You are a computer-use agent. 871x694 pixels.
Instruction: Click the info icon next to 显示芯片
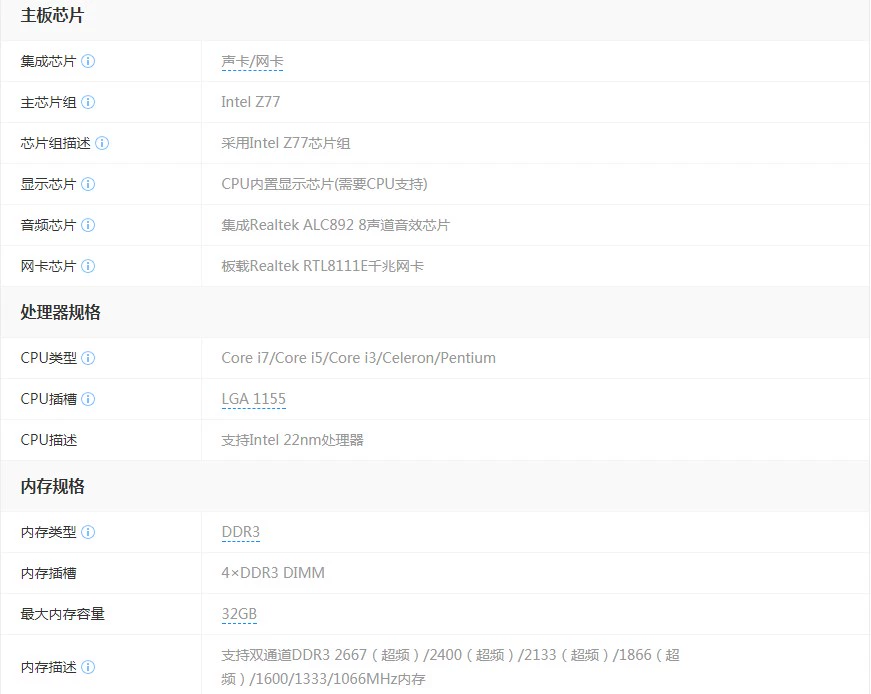[x=88, y=184]
